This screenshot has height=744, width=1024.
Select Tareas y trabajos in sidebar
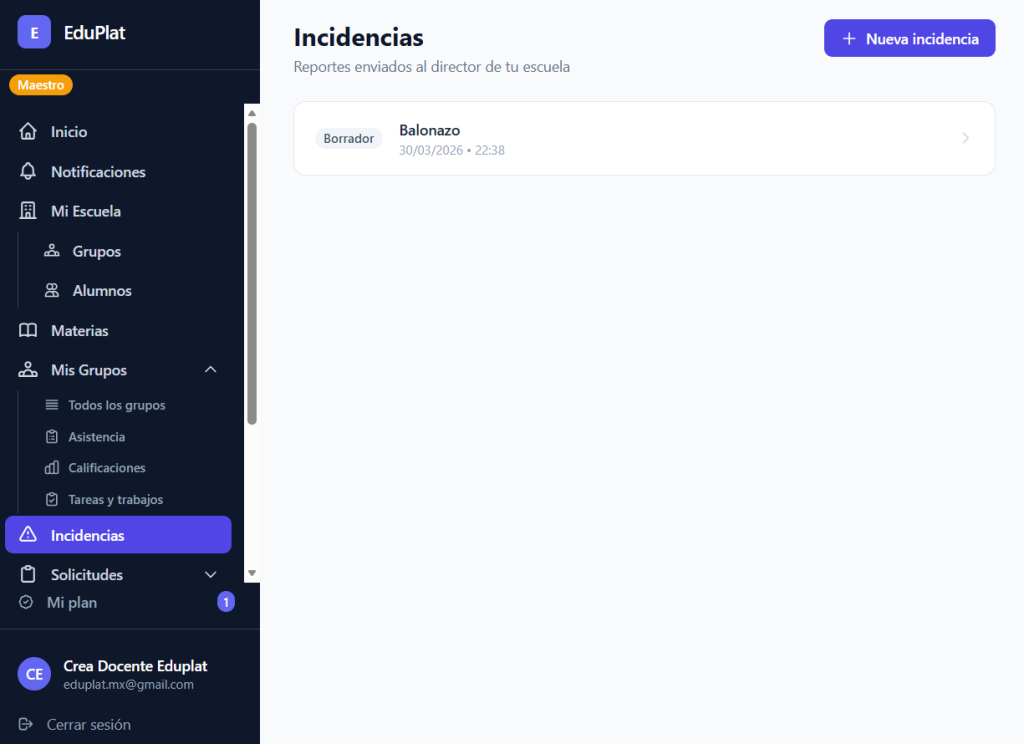(x=115, y=499)
